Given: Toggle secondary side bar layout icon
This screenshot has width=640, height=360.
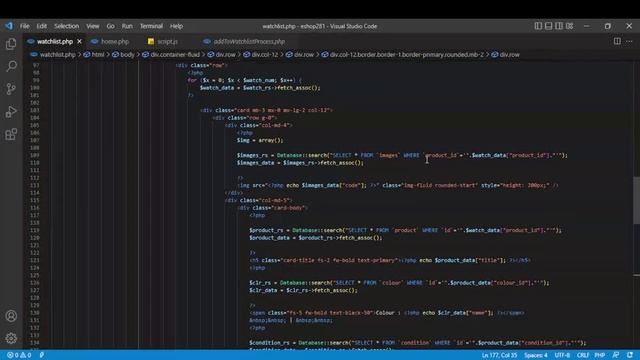Looking at the screenshot, I should coord(559,26).
